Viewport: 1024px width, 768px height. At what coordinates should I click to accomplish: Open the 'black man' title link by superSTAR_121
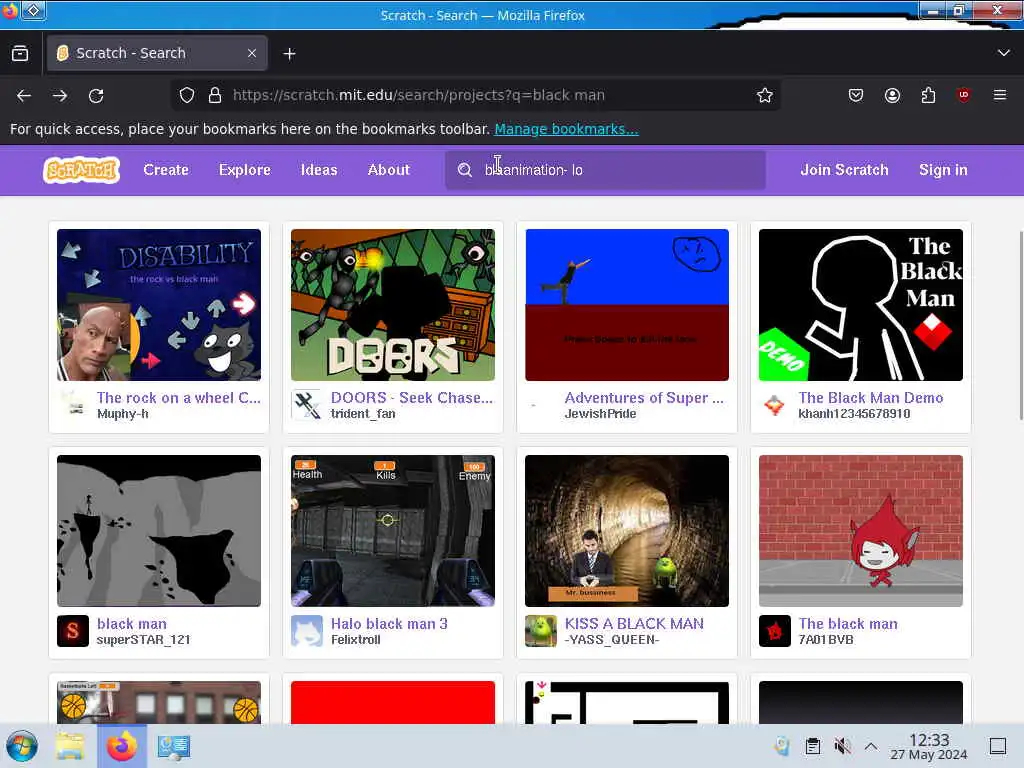[132, 624]
